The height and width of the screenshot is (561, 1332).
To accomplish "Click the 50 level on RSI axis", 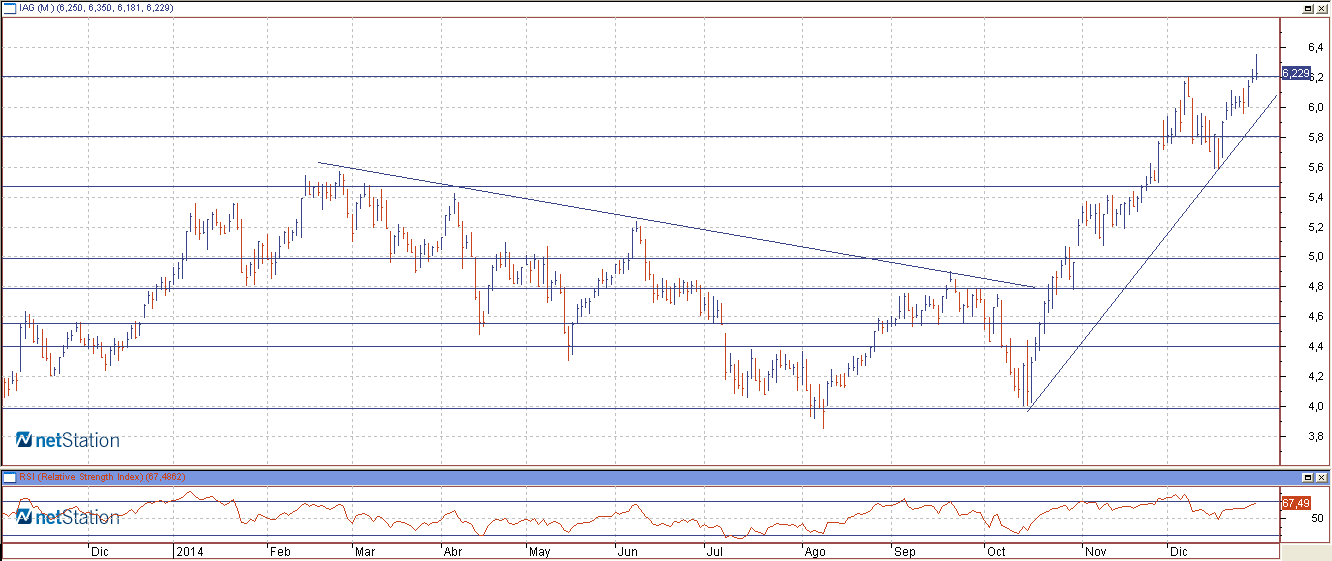I will [1319, 518].
